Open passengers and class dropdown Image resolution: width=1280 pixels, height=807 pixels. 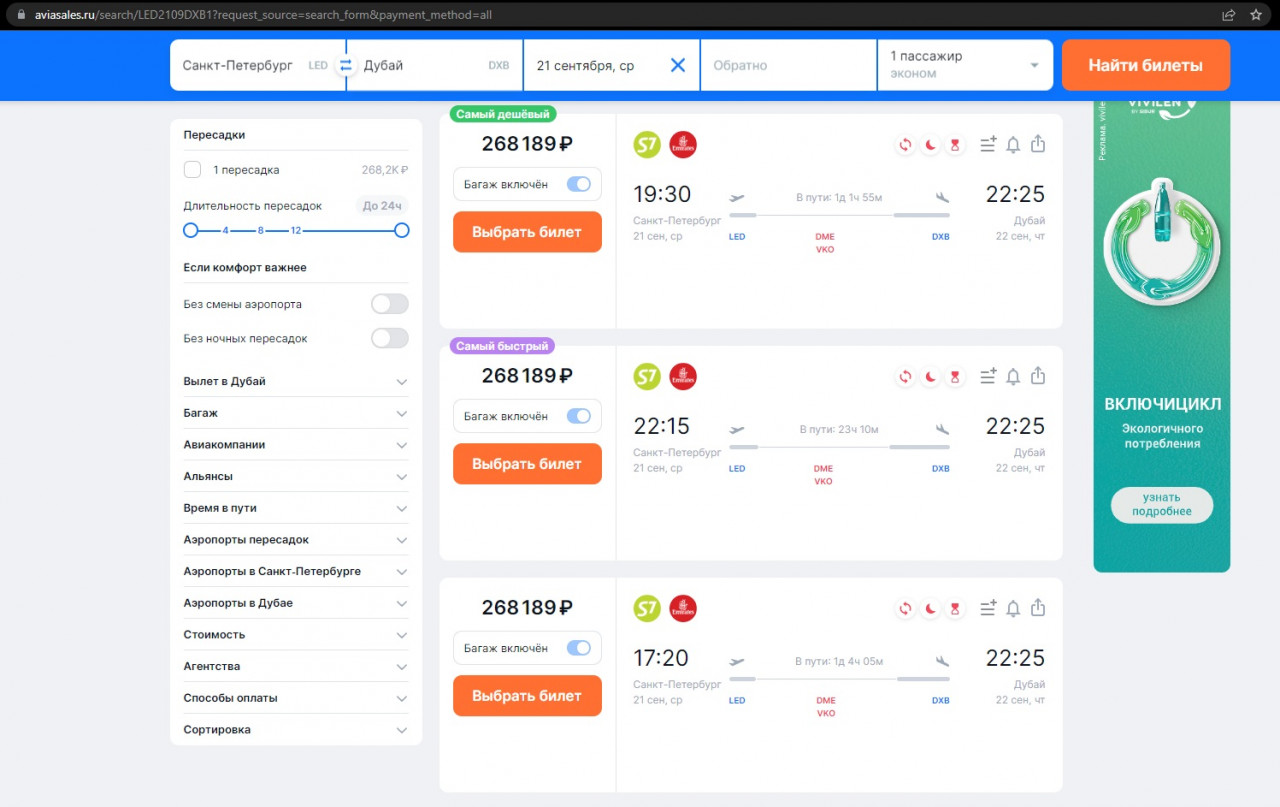click(965, 65)
